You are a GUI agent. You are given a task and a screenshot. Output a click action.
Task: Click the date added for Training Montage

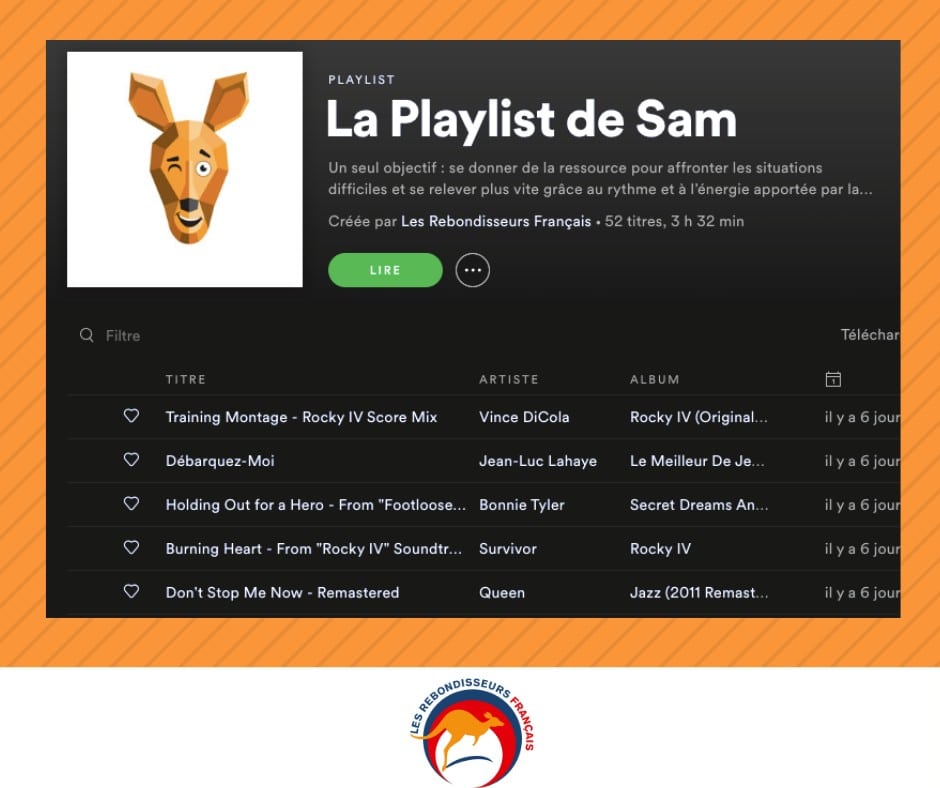[862, 417]
